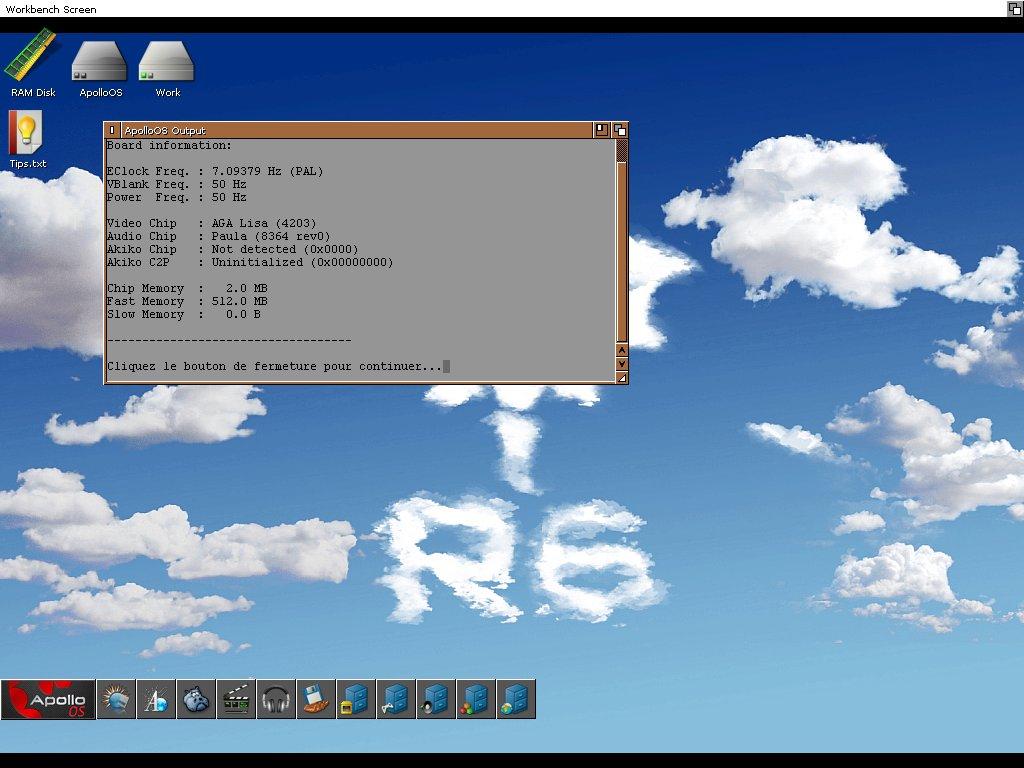Open the drawer with yellow jar dock icon
Image resolution: width=1024 pixels, height=768 pixels.
click(356, 699)
